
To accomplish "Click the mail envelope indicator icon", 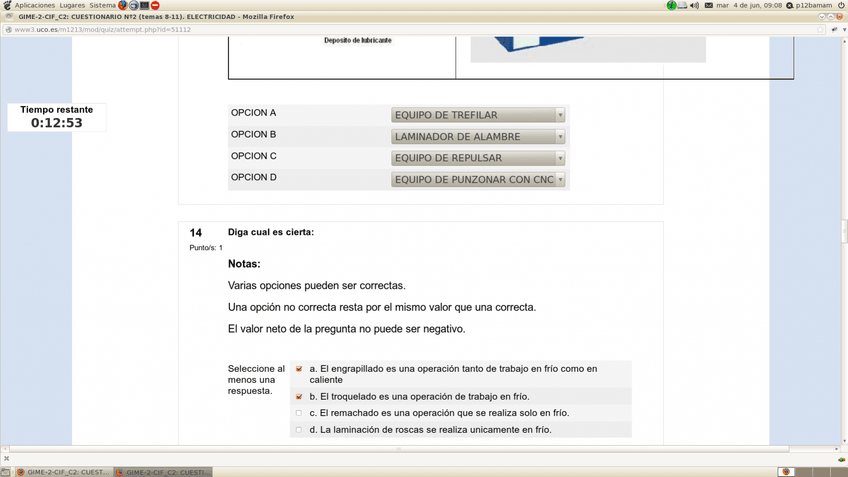I will [709, 5].
